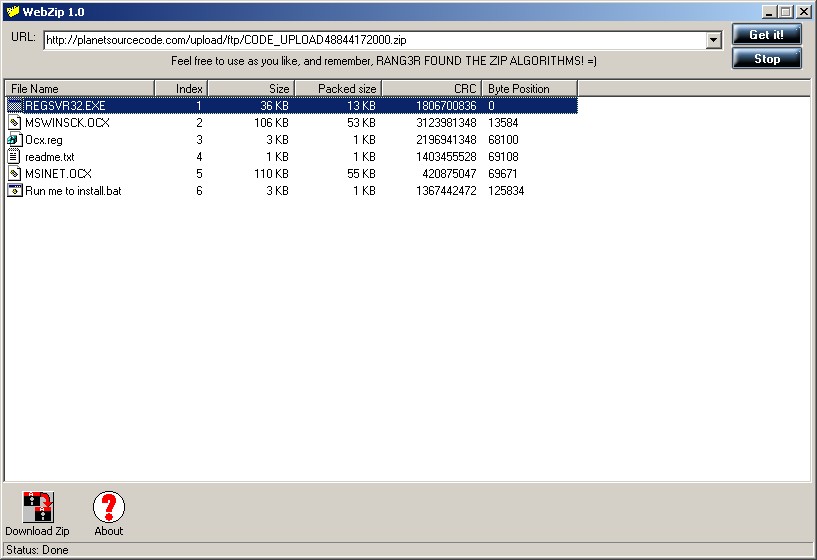This screenshot has width=817, height=560.
Task: Click the Stop button
Action: pyautogui.click(x=767, y=59)
